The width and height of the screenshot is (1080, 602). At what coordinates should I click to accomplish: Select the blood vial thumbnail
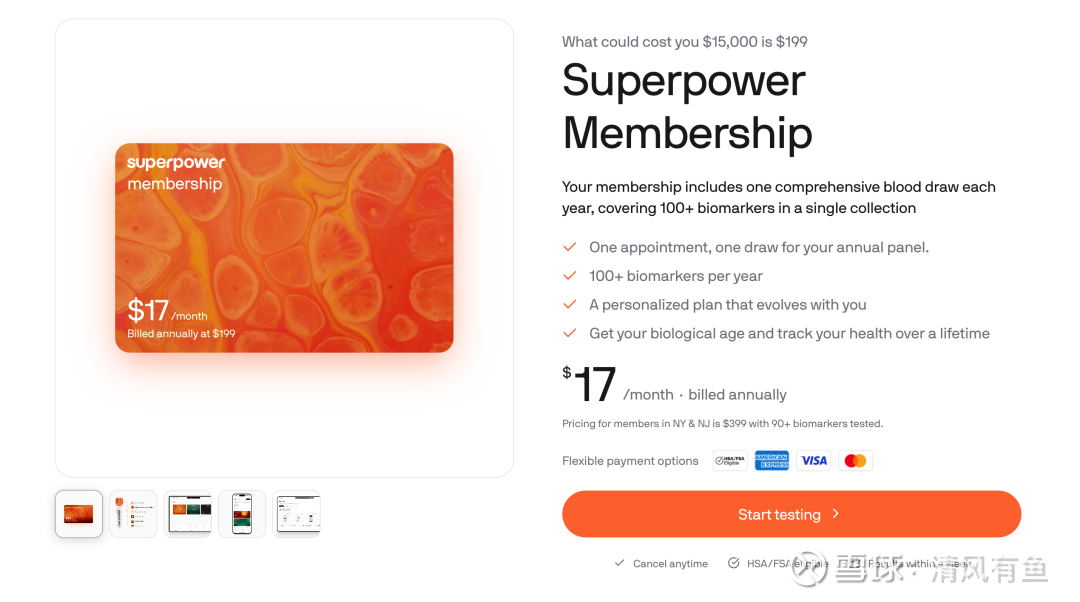coord(133,514)
